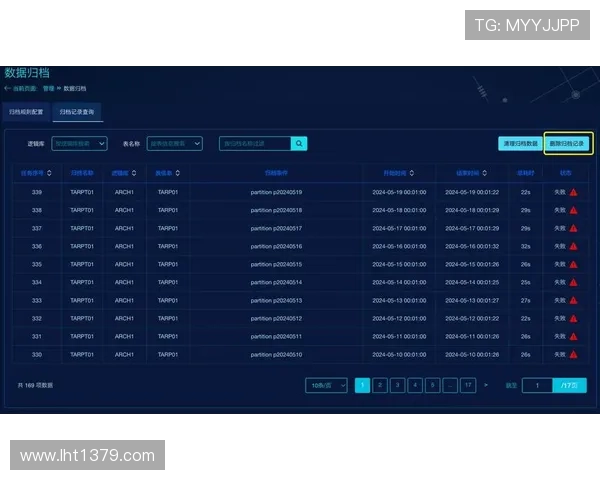Click the red warning icon in row 333

[x=574, y=301]
